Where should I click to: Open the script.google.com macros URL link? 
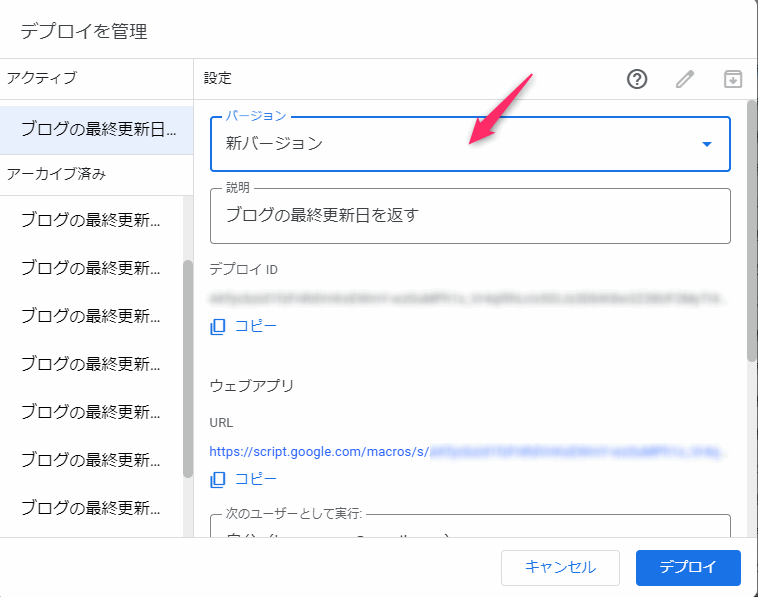coord(466,451)
